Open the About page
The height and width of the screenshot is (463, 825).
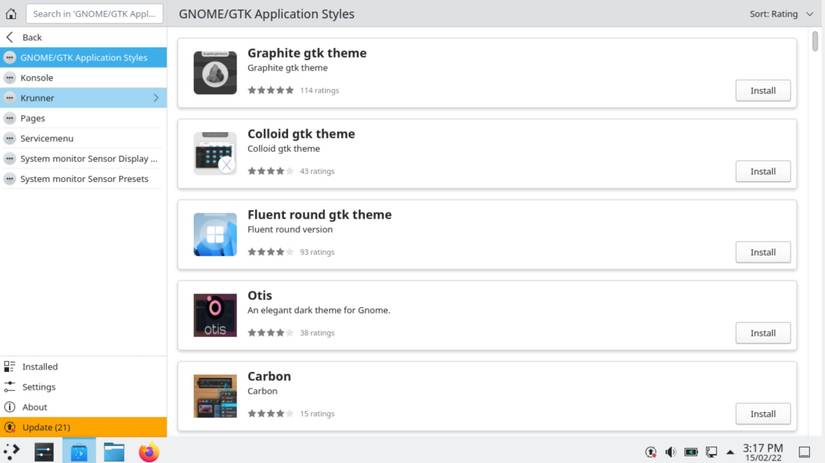pyautogui.click(x=83, y=407)
